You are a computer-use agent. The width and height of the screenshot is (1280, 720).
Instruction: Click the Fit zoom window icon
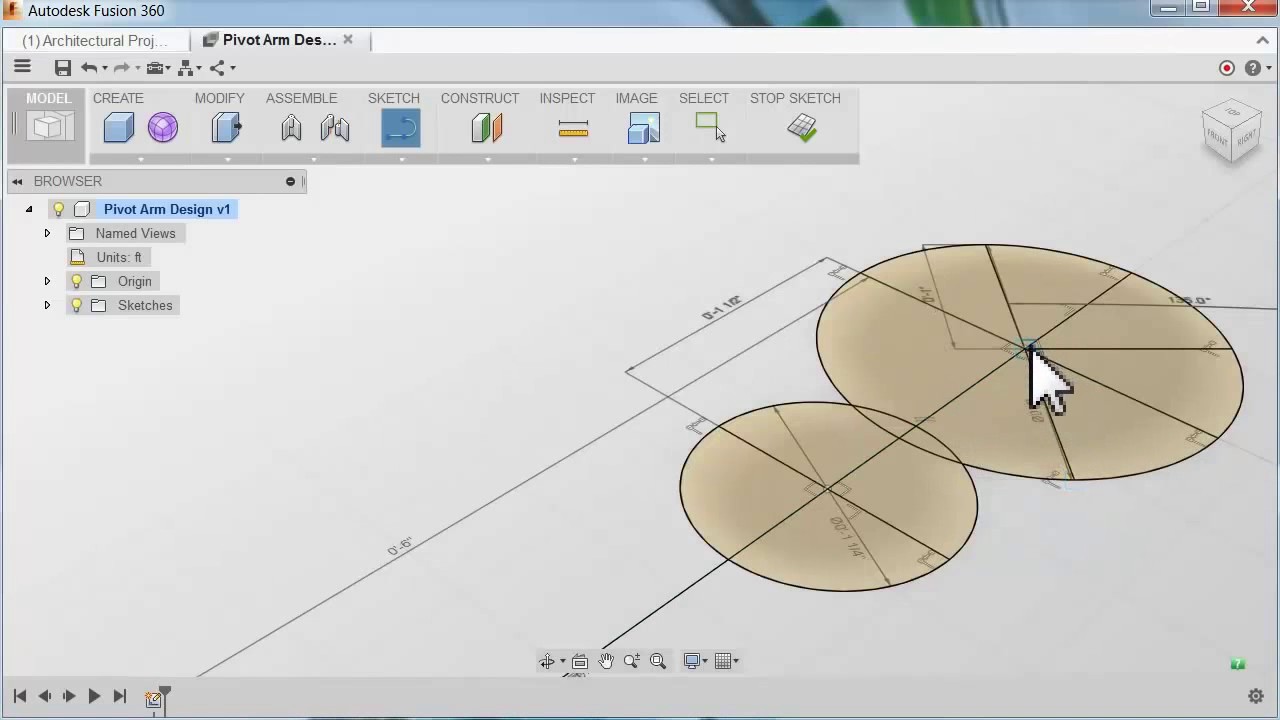657,660
